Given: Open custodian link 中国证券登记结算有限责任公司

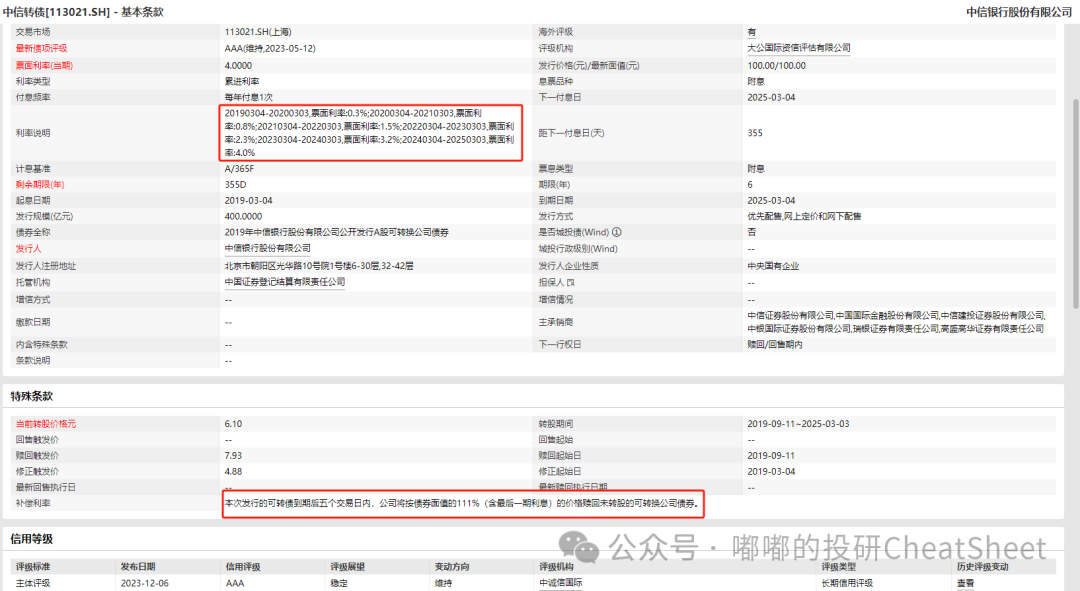Looking at the screenshot, I should [x=285, y=282].
